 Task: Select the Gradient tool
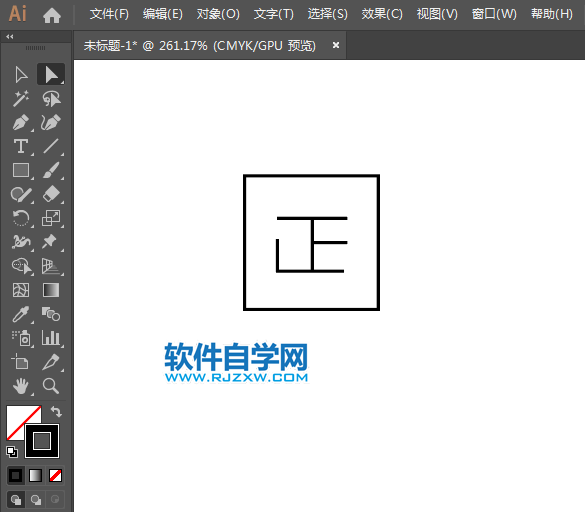coord(51,290)
